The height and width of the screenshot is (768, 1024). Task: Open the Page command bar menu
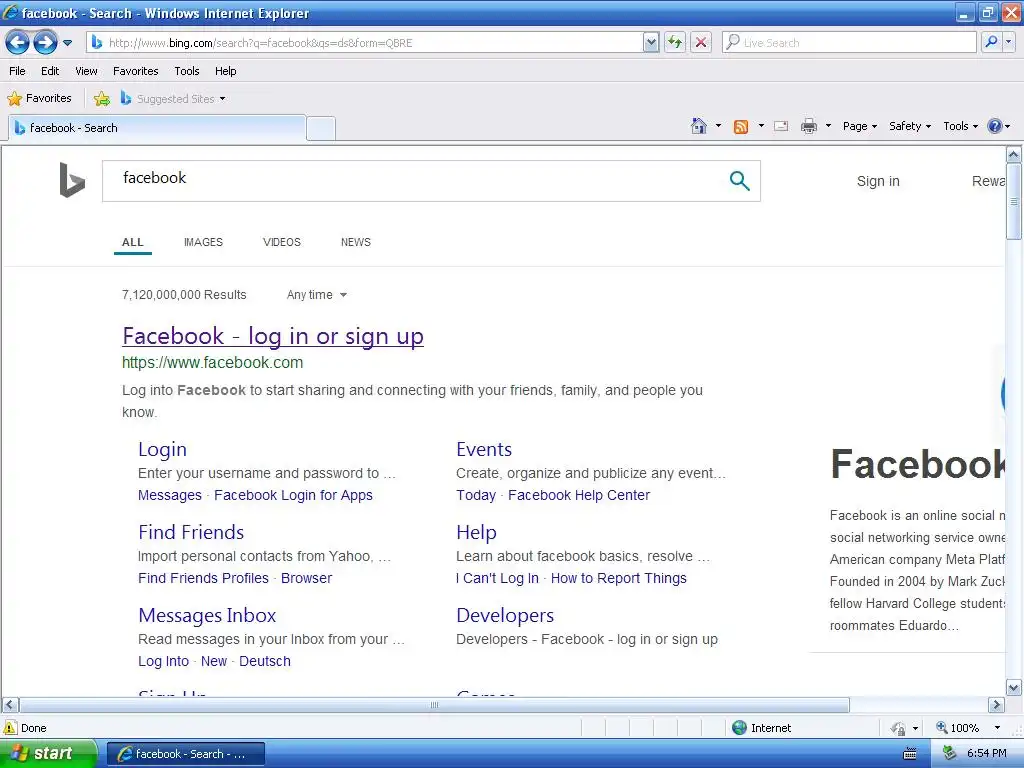coord(859,126)
